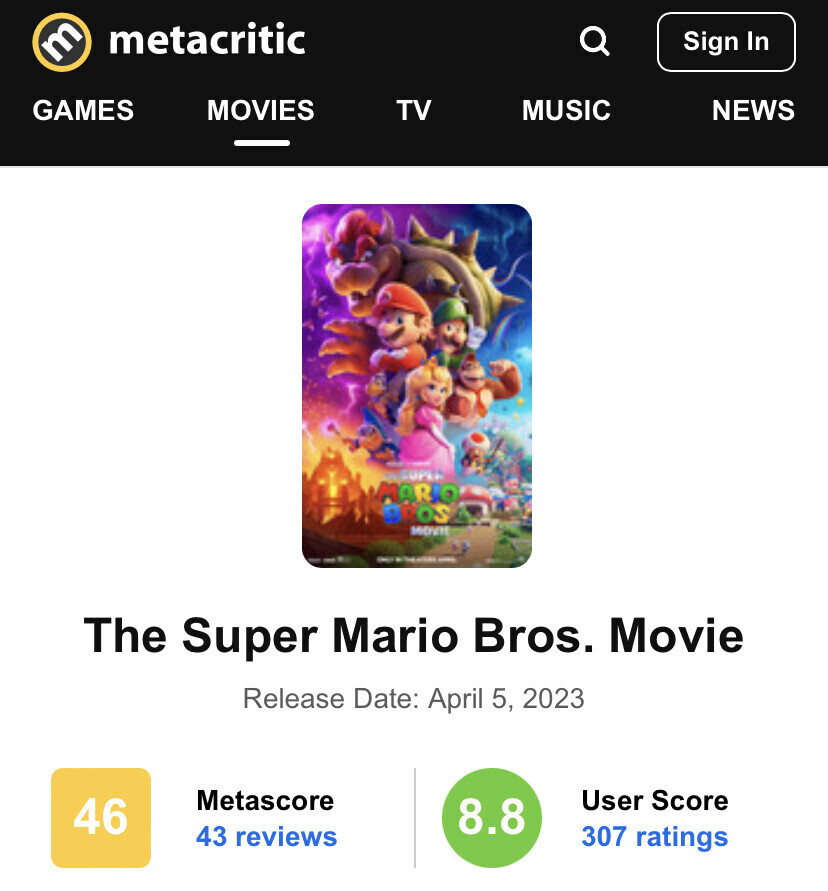828x891 pixels.
Task: Select the MOVIES navigation tab
Action: pyautogui.click(x=261, y=110)
